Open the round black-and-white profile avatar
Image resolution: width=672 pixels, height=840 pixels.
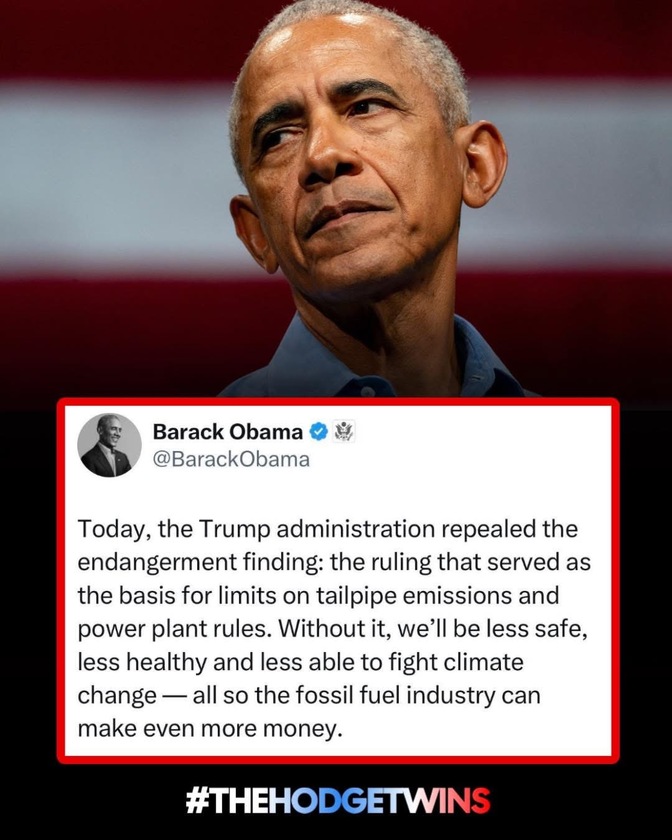tap(109, 445)
